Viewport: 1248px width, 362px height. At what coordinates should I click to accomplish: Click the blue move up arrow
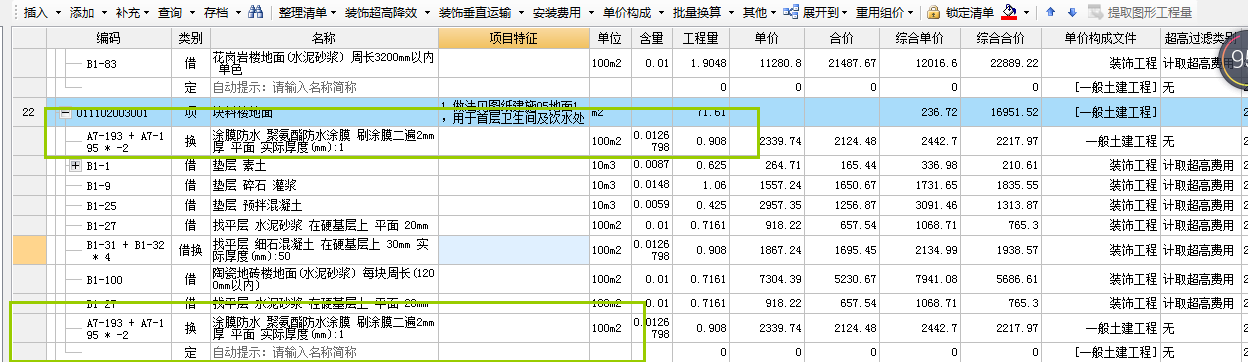click(x=1050, y=12)
